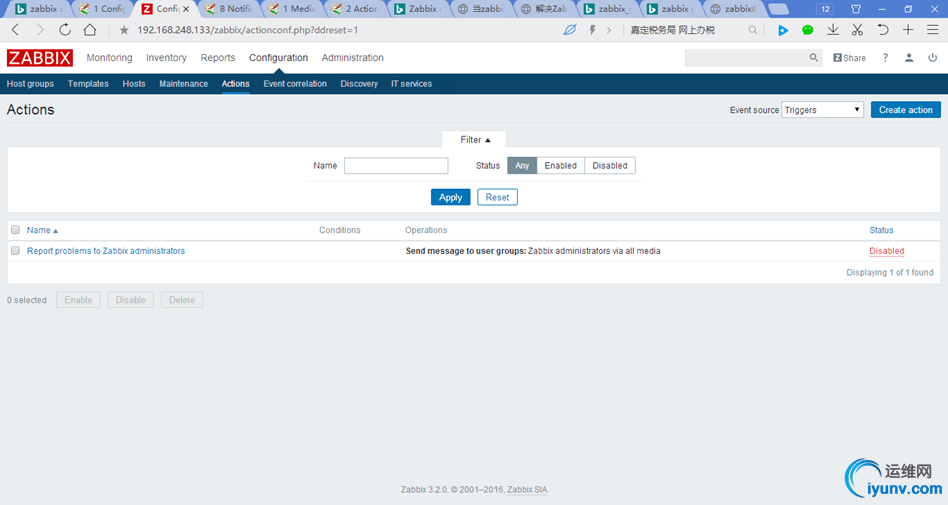Screen dimensions: 948x505
Task: Click the Create action button
Action: (x=906, y=110)
